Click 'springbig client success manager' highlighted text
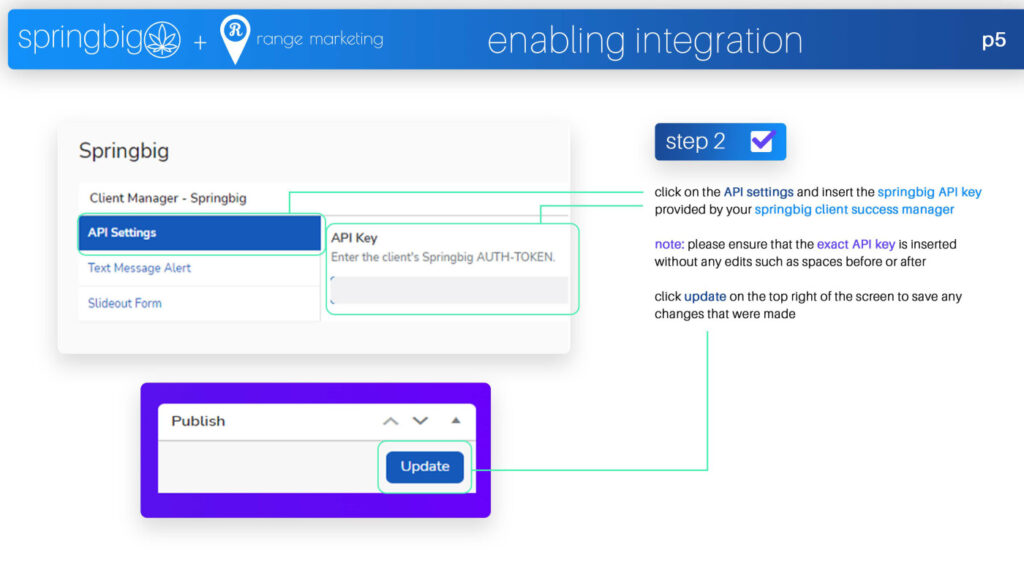 click(x=854, y=210)
